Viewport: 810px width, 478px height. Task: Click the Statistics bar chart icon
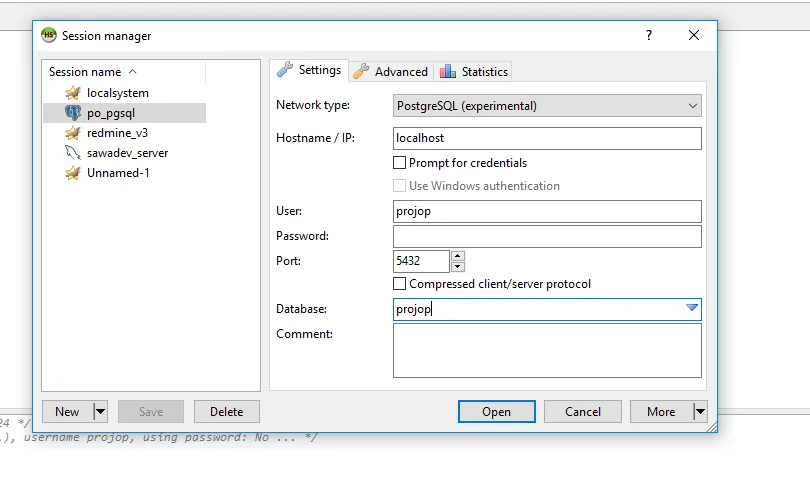coord(447,71)
